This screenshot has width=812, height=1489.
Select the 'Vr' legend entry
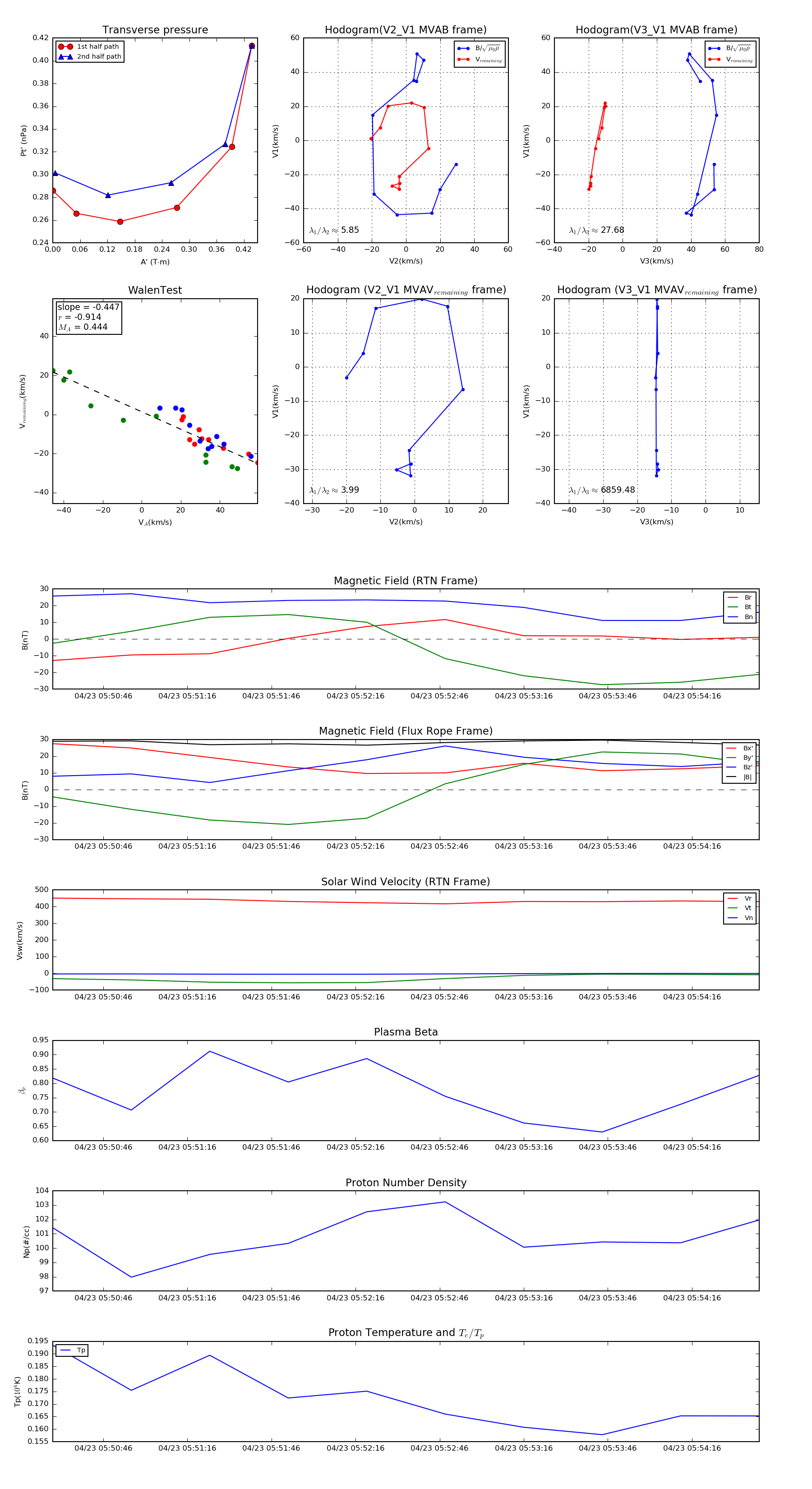(x=740, y=898)
